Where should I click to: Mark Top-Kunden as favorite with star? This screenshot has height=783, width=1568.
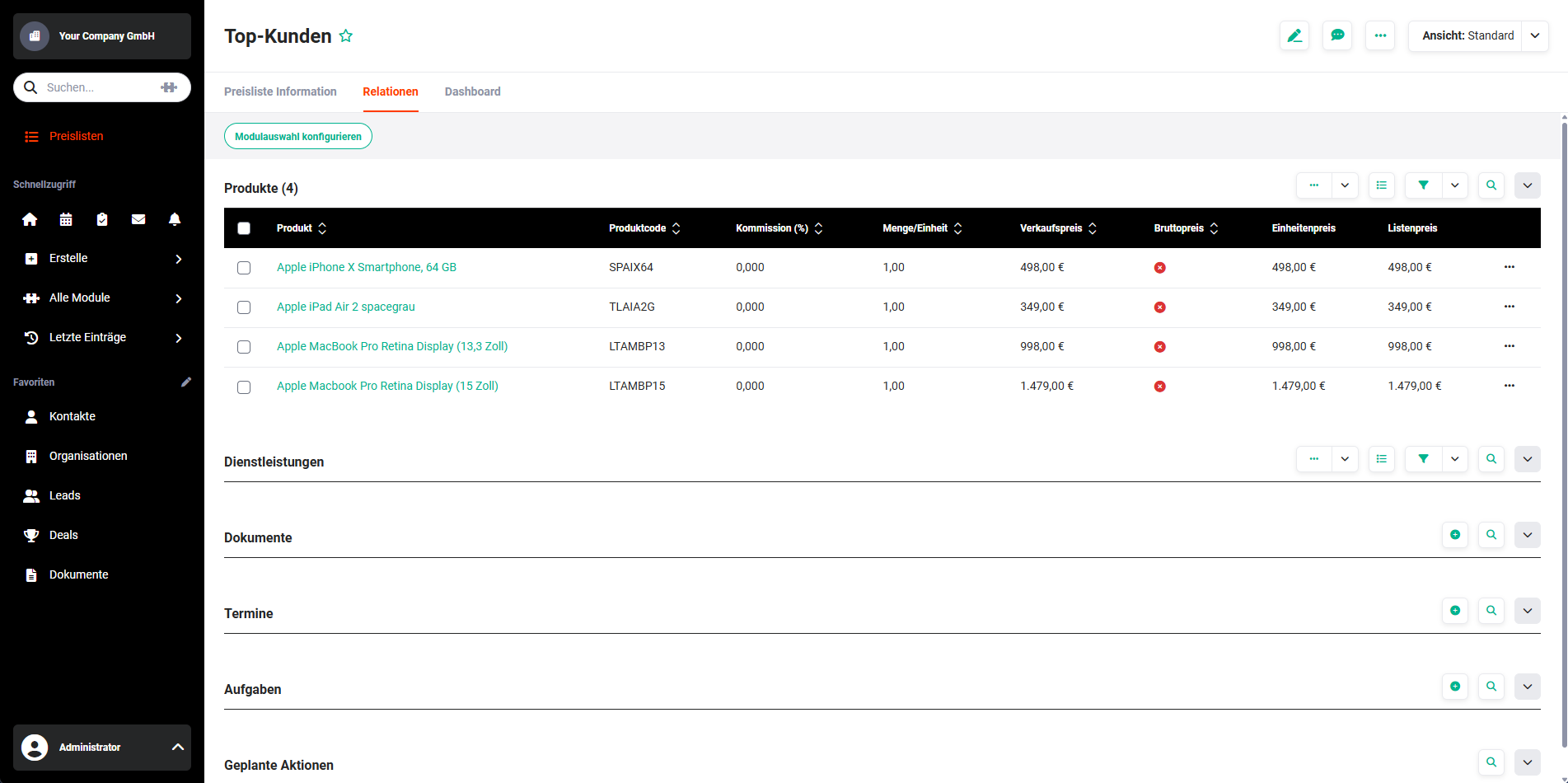[x=346, y=36]
